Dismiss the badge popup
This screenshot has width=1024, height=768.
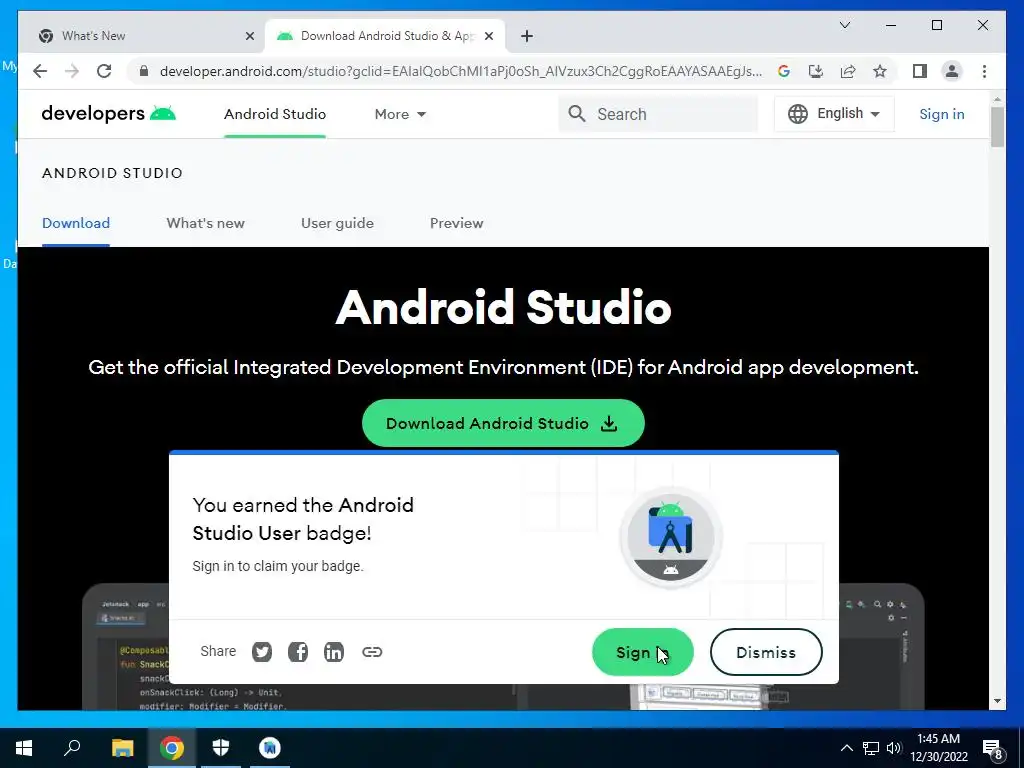tap(766, 652)
